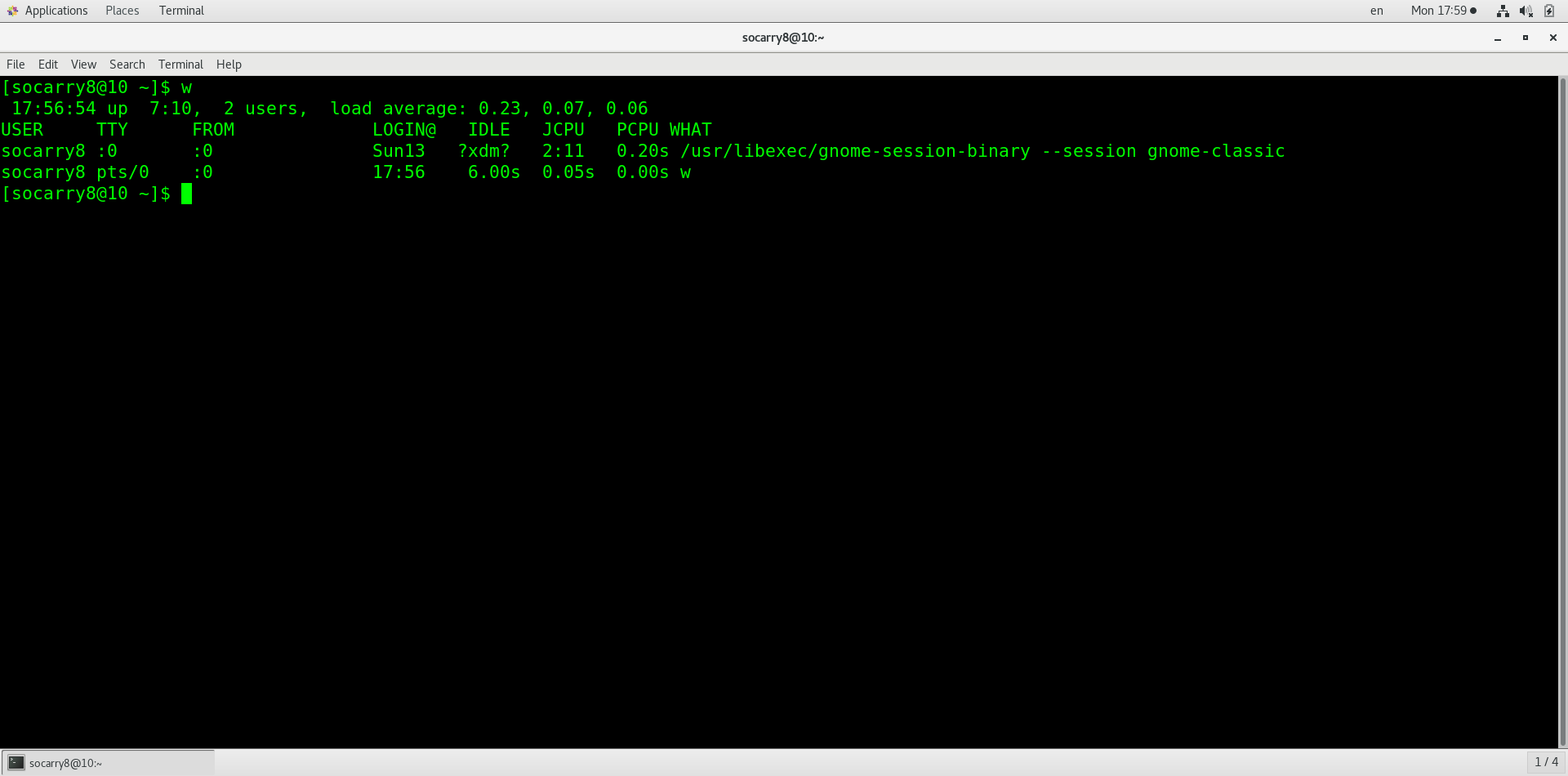Click the 'TTY' column header text
The image size is (1568, 776).
pos(112,130)
